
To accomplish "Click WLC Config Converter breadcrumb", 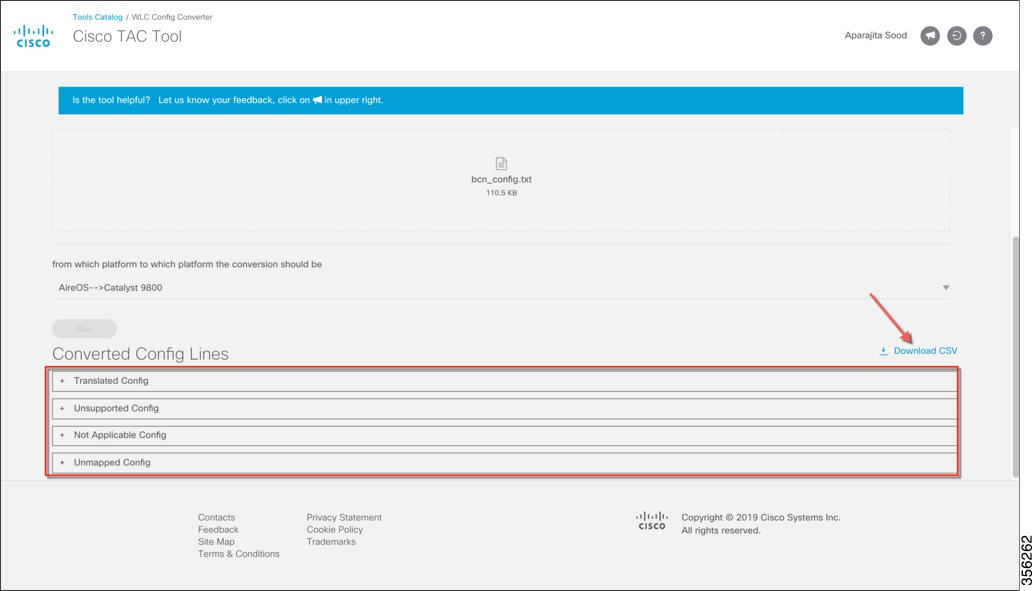I will pyautogui.click(x=172, y=17).
